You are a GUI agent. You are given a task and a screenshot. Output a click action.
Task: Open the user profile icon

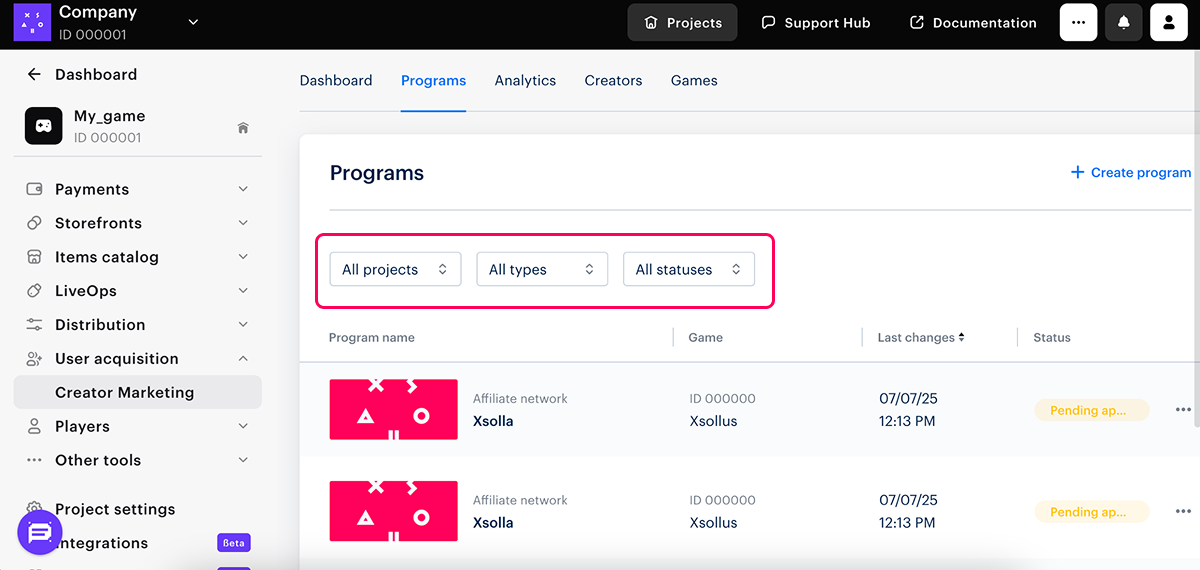1168,22
